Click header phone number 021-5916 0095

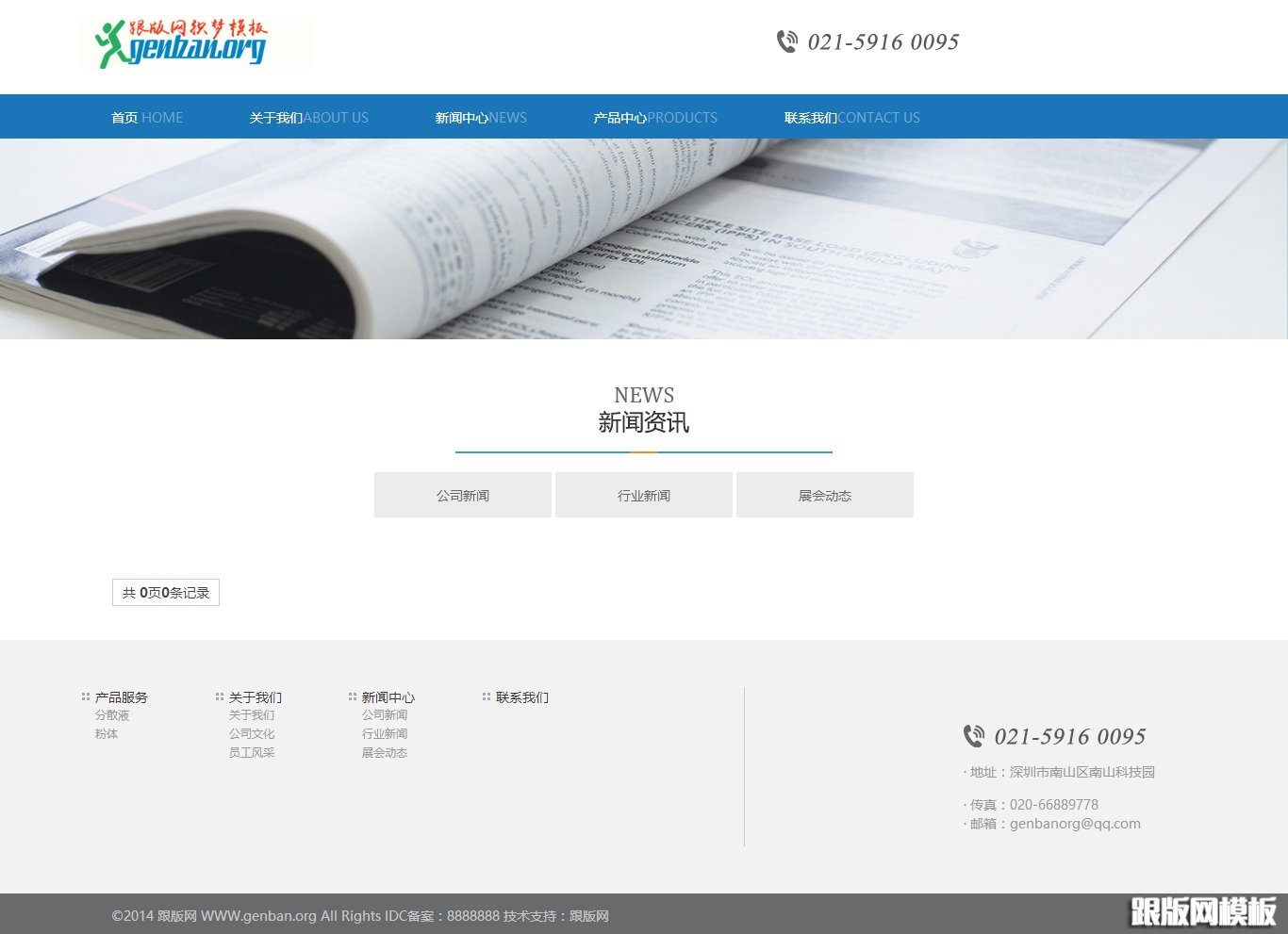883,41
